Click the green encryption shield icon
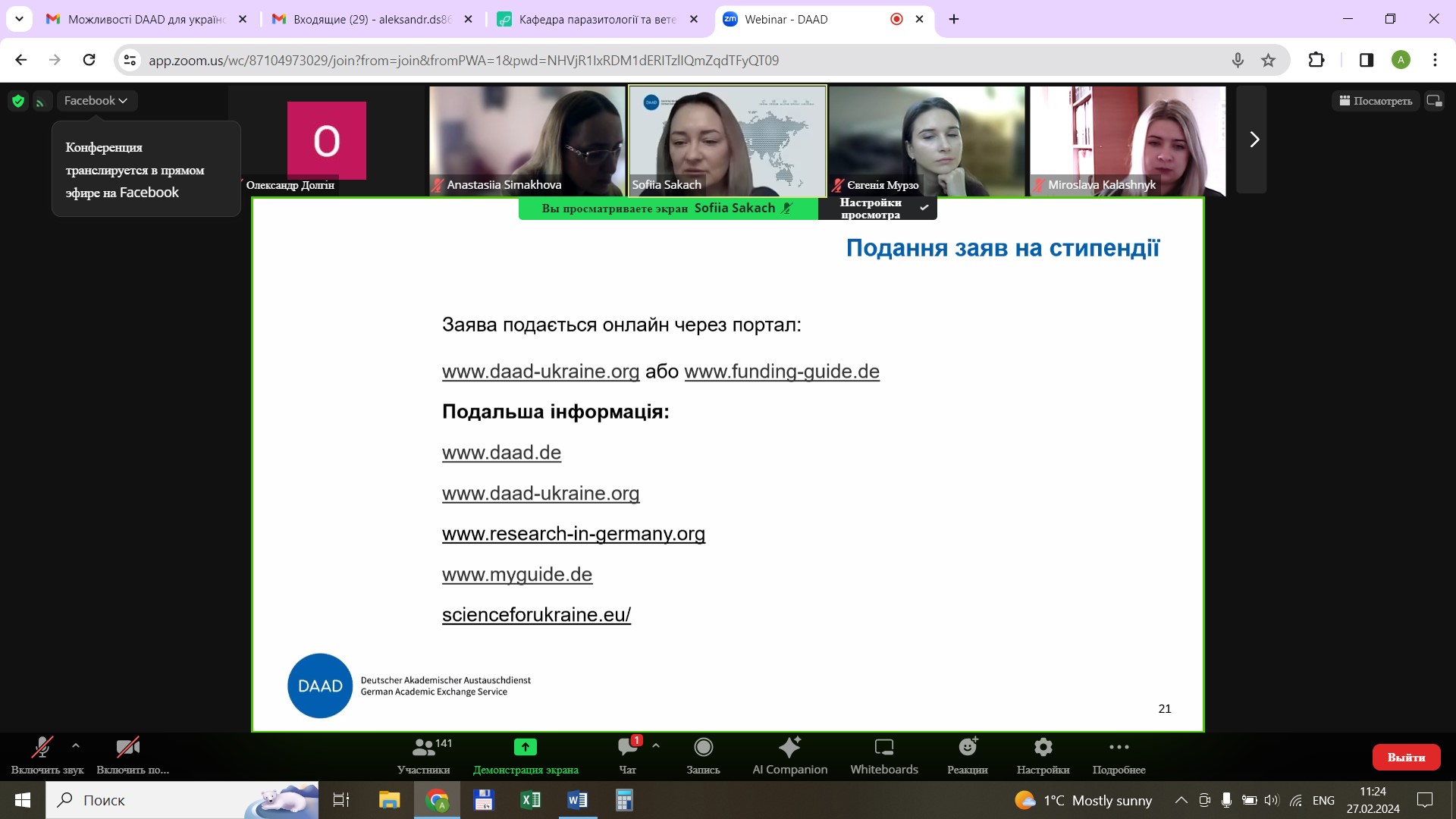Screen dimensions: 1456x819 click(x=18, y=101)
